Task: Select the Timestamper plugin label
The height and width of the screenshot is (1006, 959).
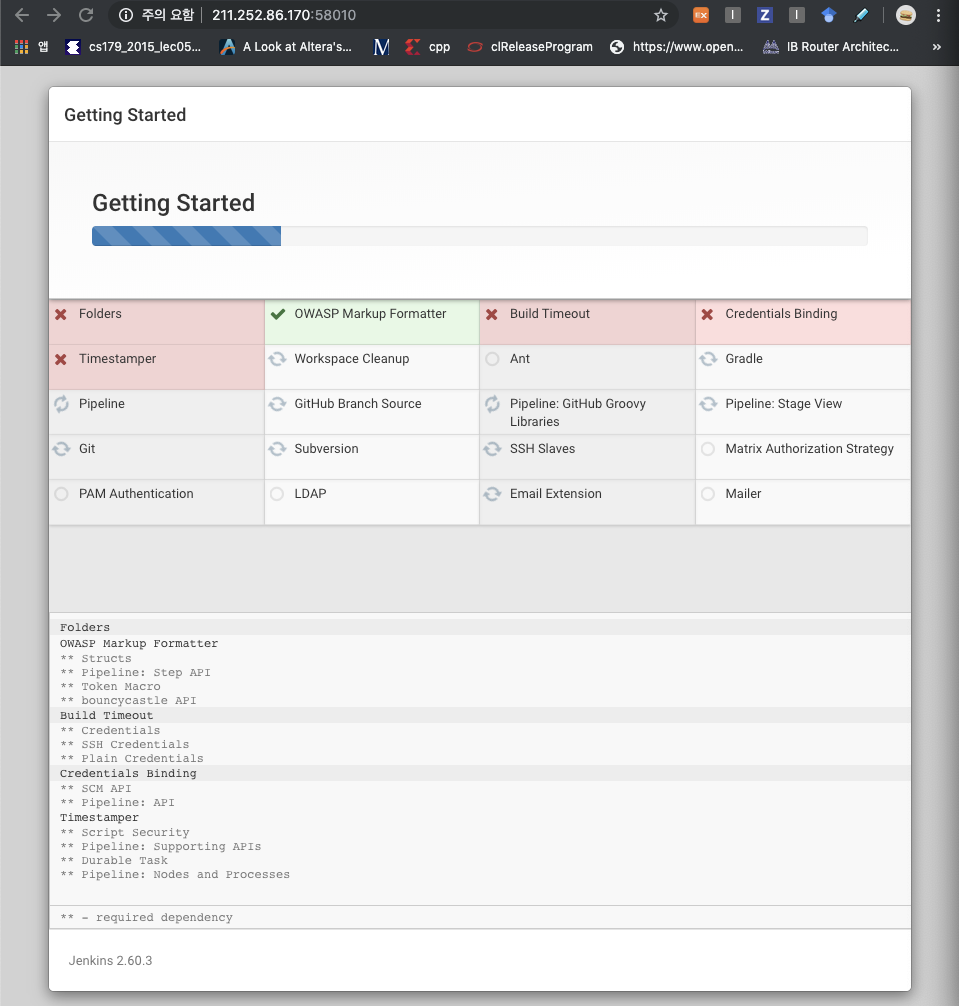Action: pos(117,359)
